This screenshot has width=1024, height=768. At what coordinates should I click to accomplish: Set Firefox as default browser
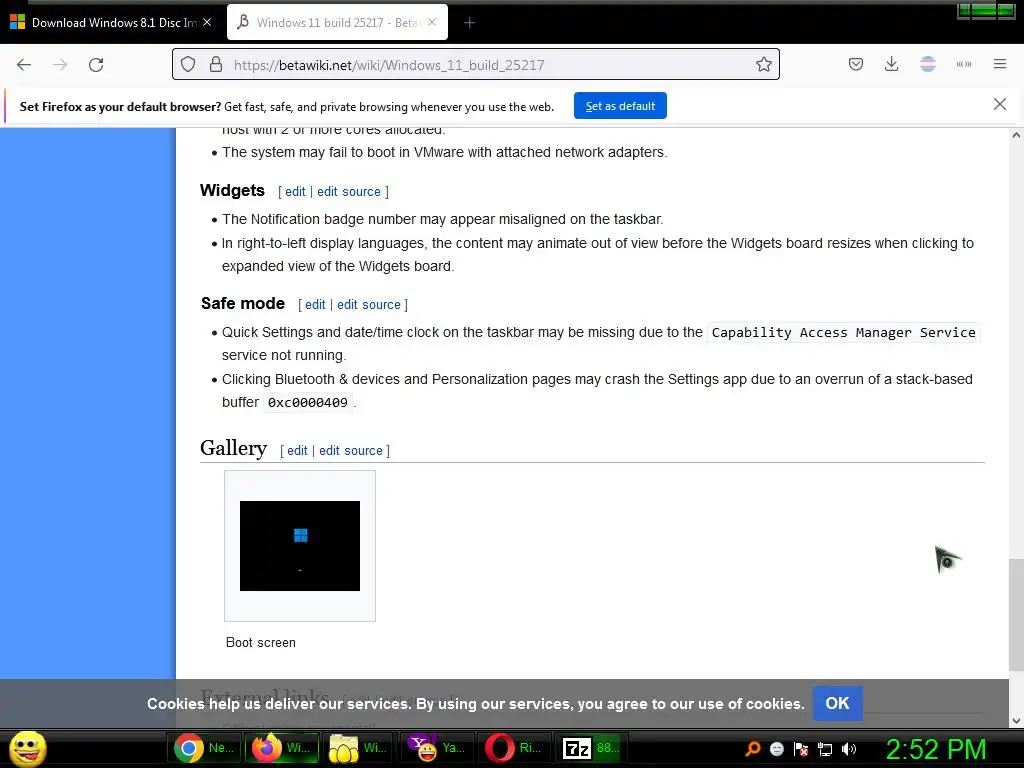(x=620, y=106)
